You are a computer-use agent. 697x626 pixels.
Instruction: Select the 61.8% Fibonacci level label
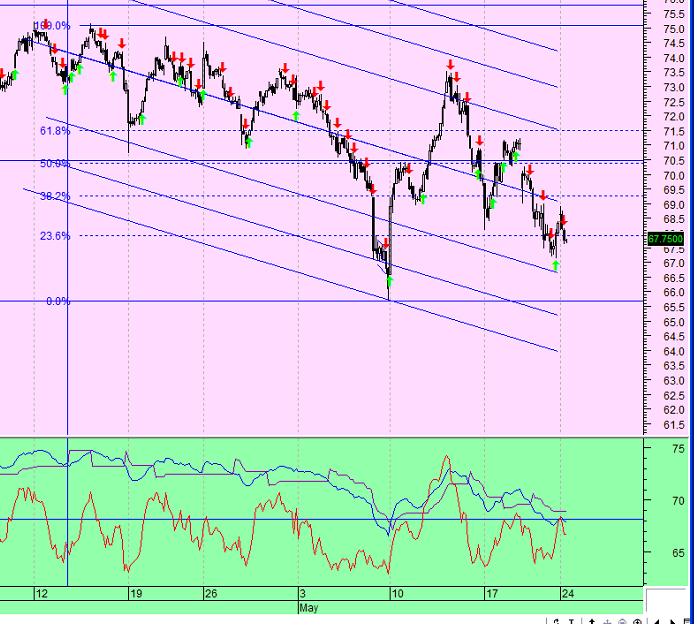click(x=55, y=131)
